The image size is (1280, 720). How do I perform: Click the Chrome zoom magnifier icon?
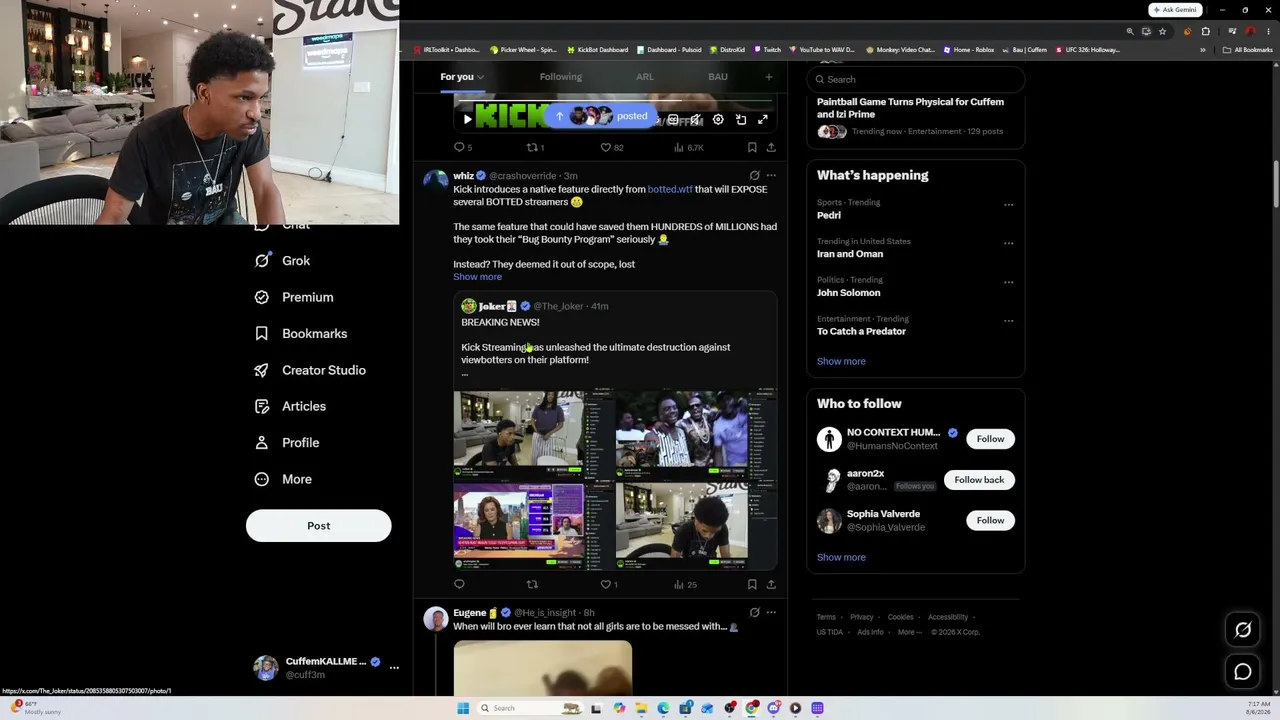[x=1130, y=31]
